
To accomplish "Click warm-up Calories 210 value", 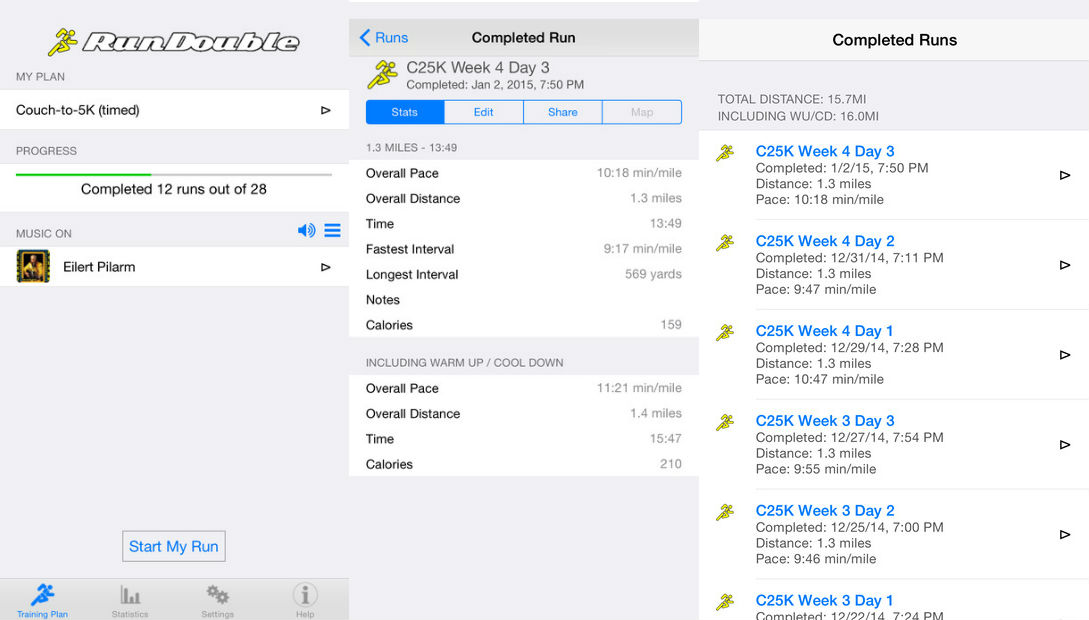I will click(670, 464).
